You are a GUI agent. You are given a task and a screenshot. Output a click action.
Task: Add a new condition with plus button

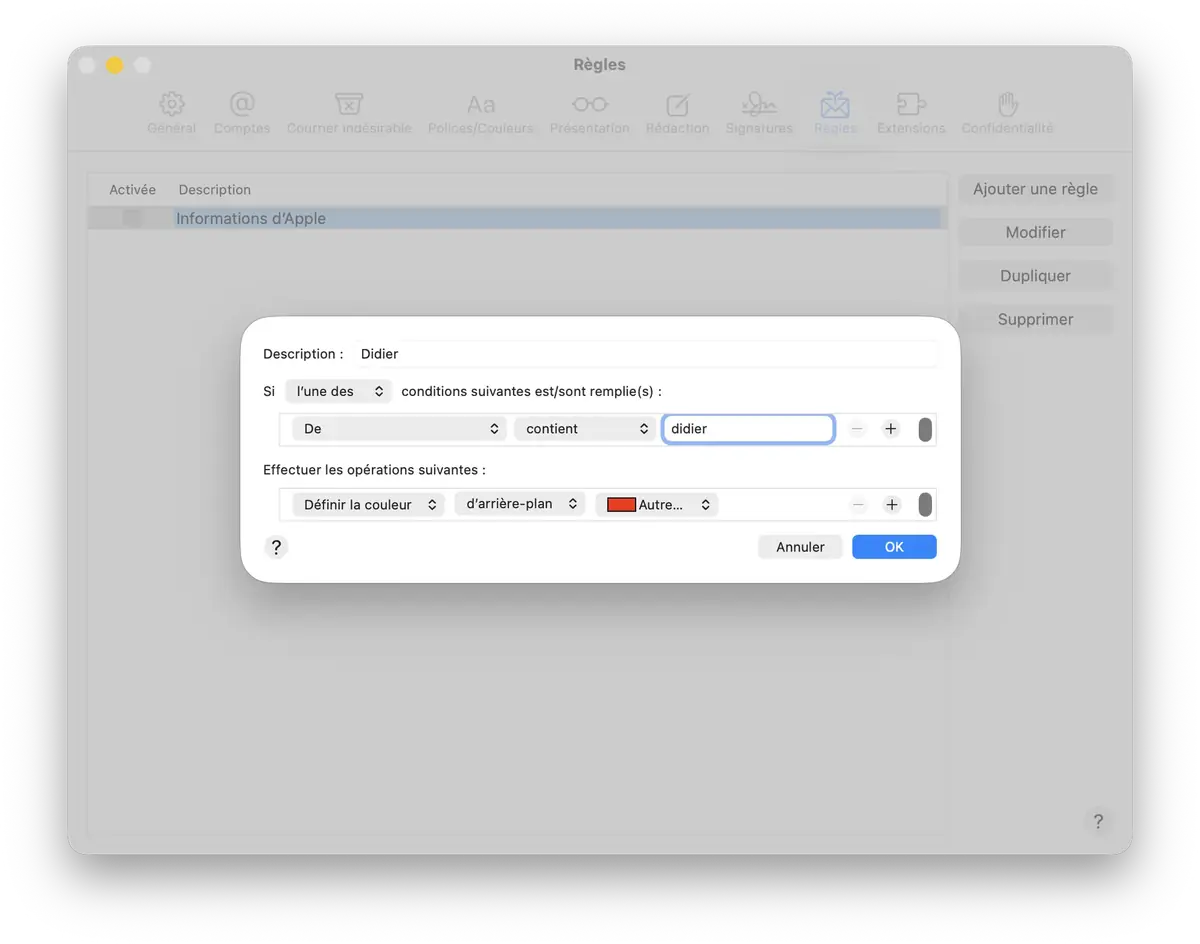[890, 428]
